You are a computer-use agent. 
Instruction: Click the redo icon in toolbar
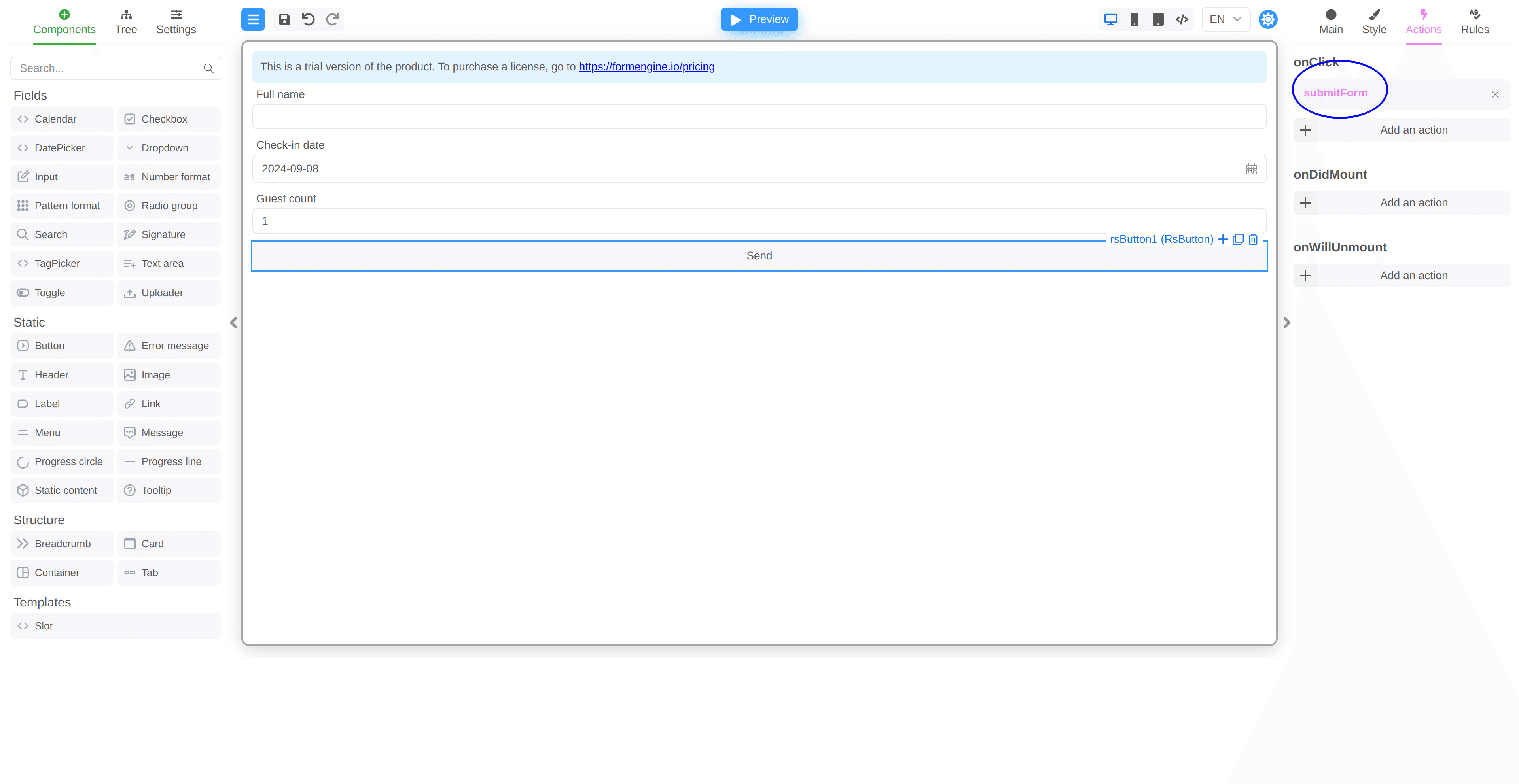coord(332,19)
